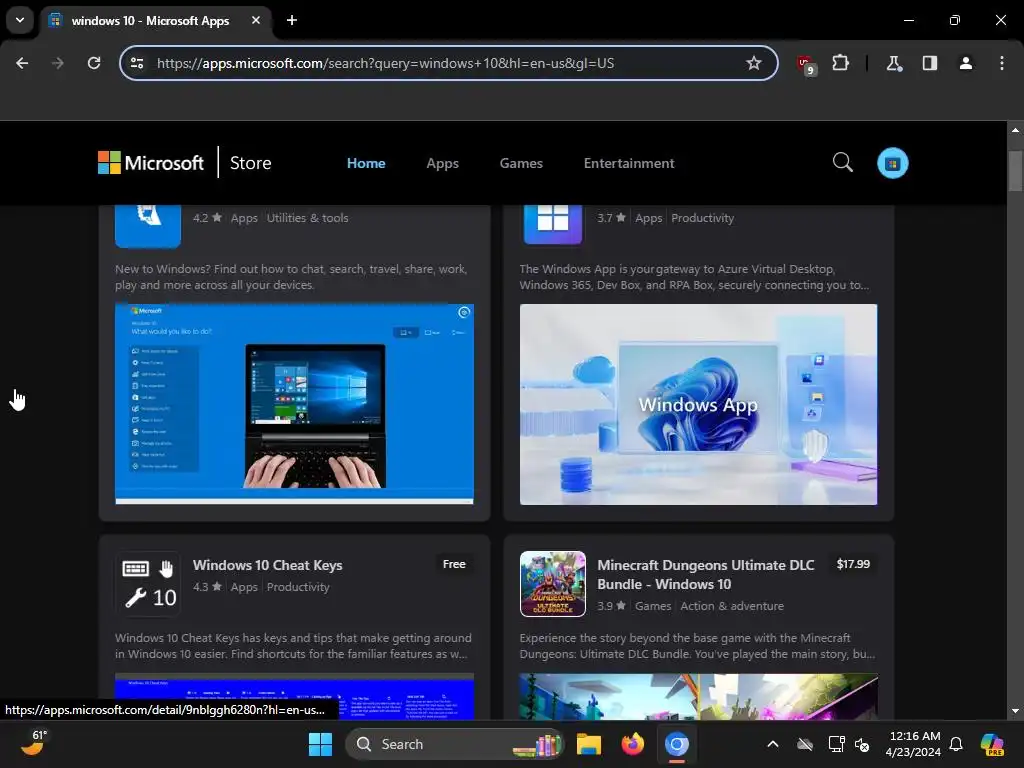Screen dimensions: 1024x768
Task: Open the Store link in header
Action: 250,163
